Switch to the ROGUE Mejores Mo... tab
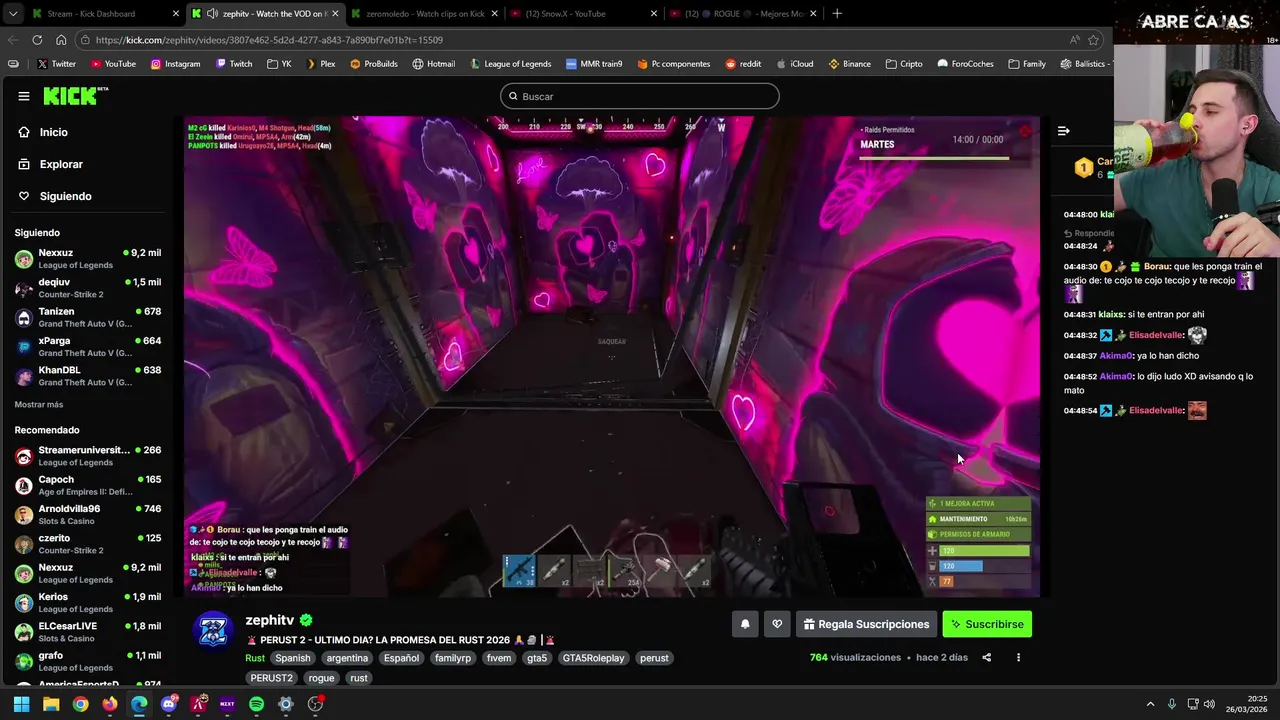The image size is (1280, 720). click(742, 14)
